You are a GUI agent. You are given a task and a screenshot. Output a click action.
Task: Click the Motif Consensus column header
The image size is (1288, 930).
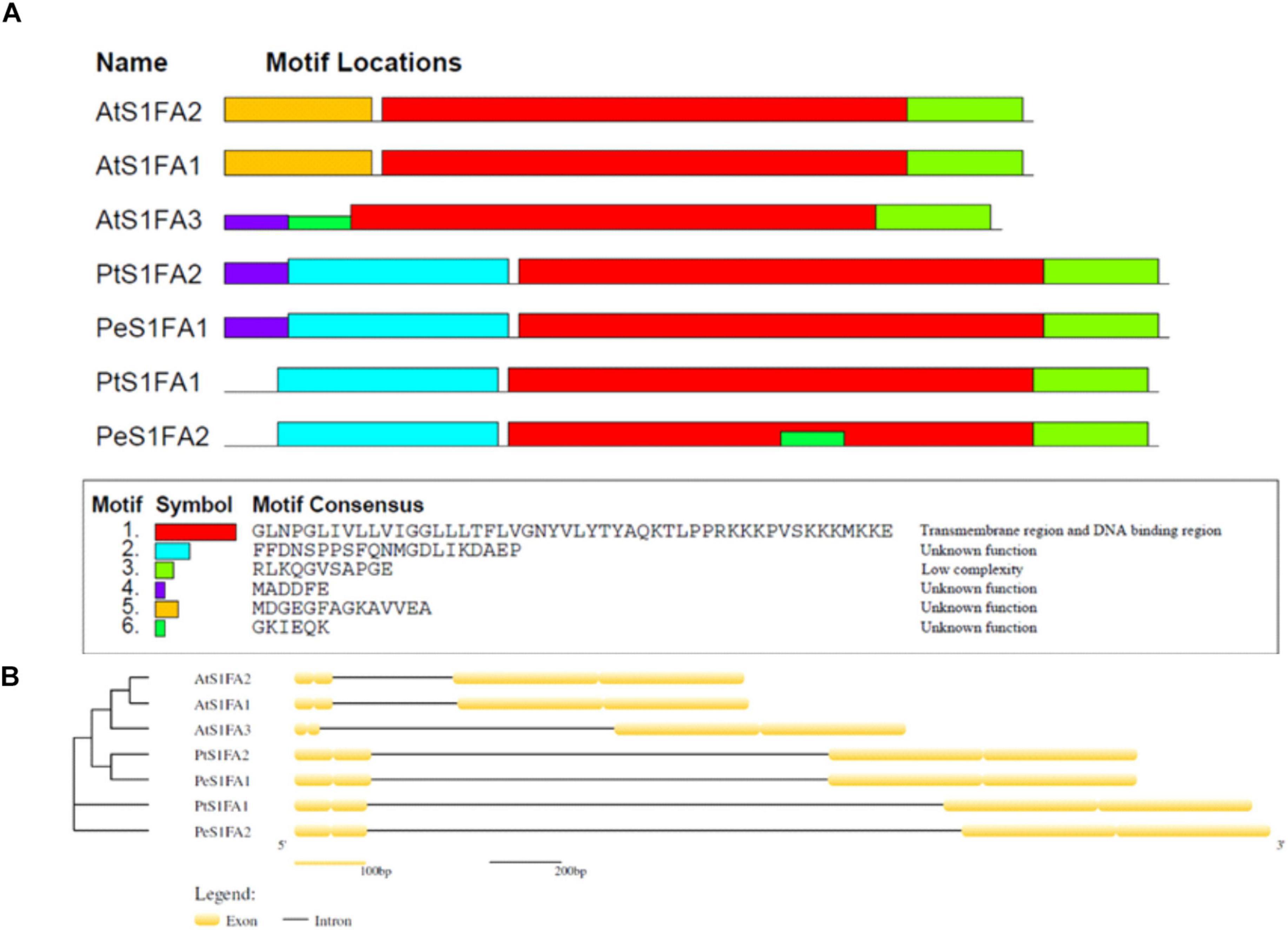(338, 505)
